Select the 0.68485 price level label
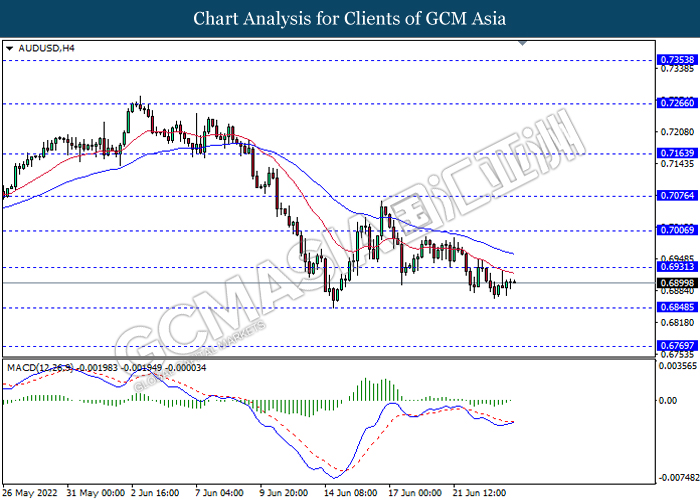700x500 pixels. click(x=677, y=307)
